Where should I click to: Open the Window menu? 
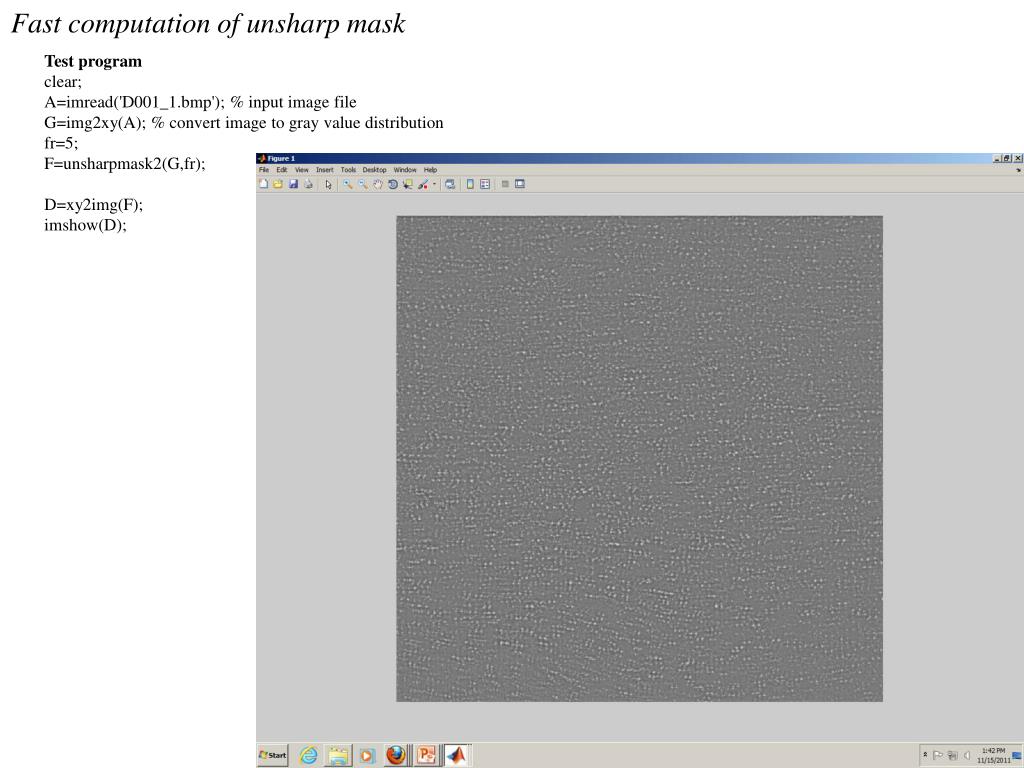coord(405,170)
